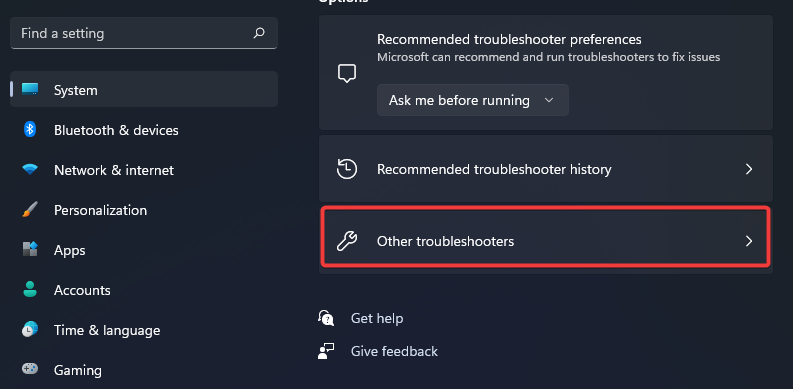Viewport: 793px width, 389px height.
Task: Open the Other troubleshooters chevron arrow
Action: point(749,241)
